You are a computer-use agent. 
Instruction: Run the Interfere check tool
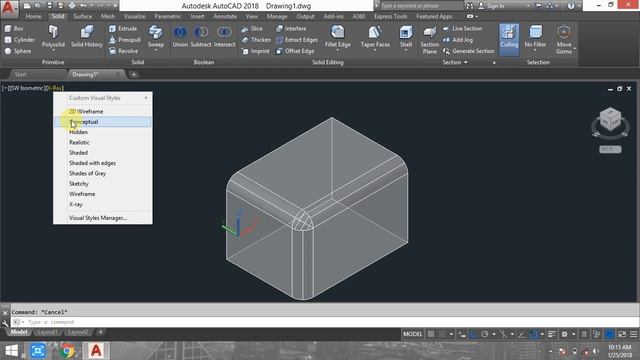291,29
